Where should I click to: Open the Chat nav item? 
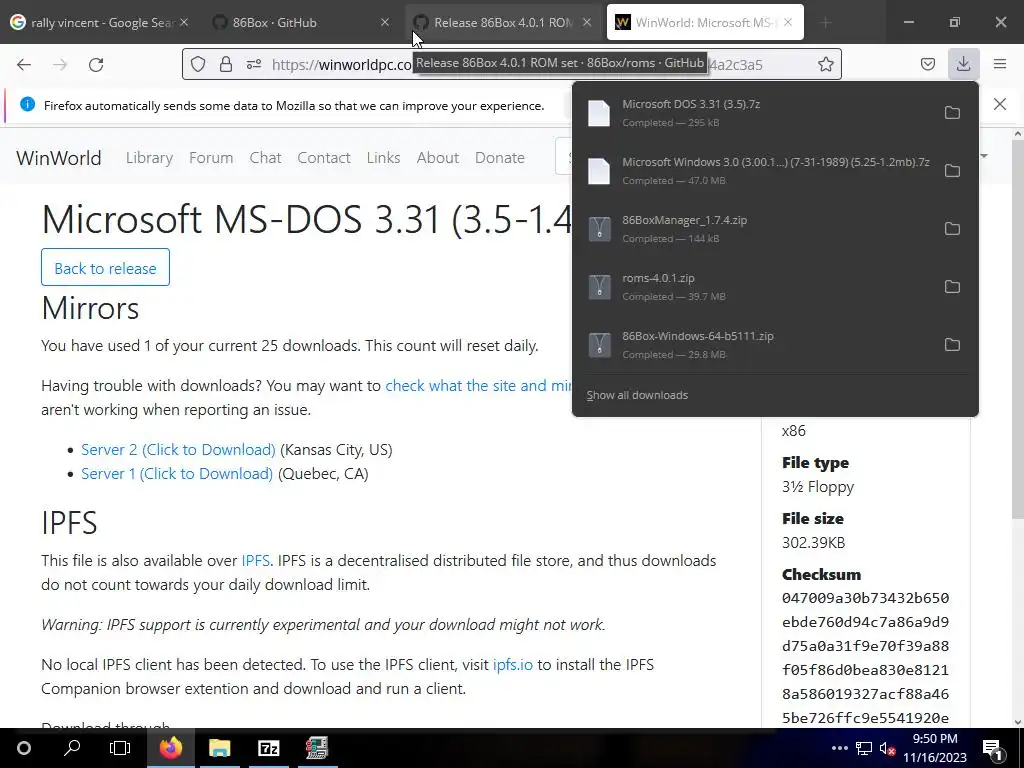point(265,158)
